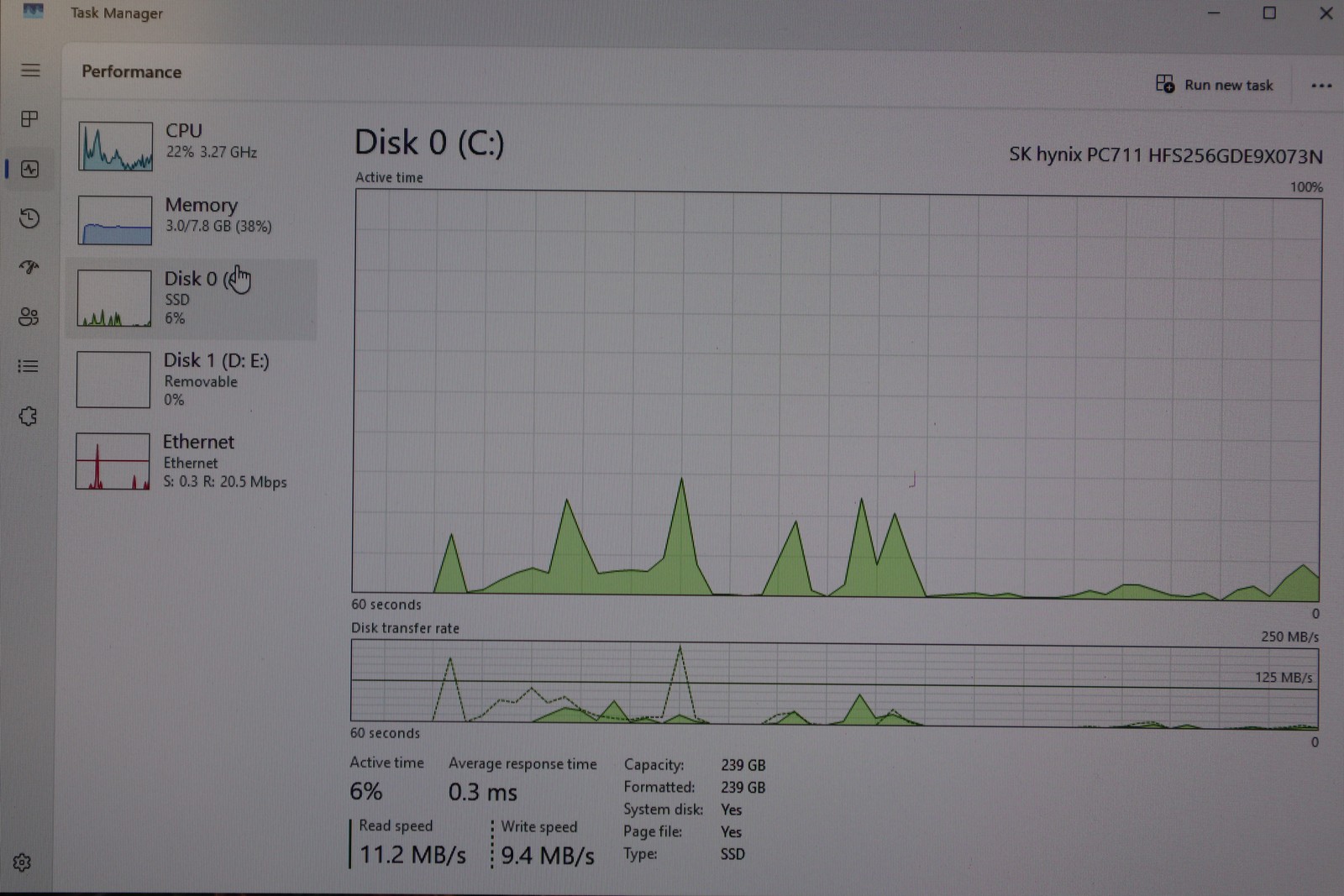Maximize the Task Manager window
This screenshot has height=896, width=1344.
coord(1269,13)
